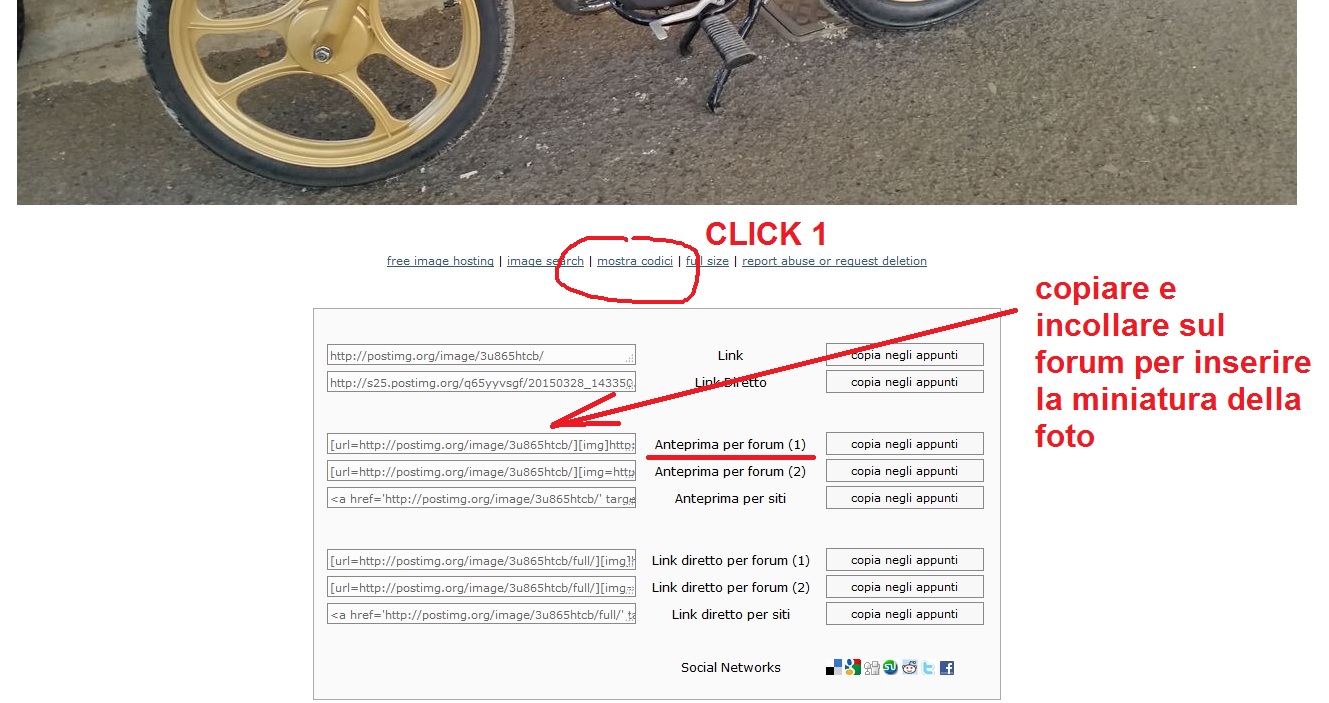The height and width of the screenshot is (703, 1329).
Task: Copy Link Diretto to clipboard
Action: pyautogui.click(x=905, y=382)
